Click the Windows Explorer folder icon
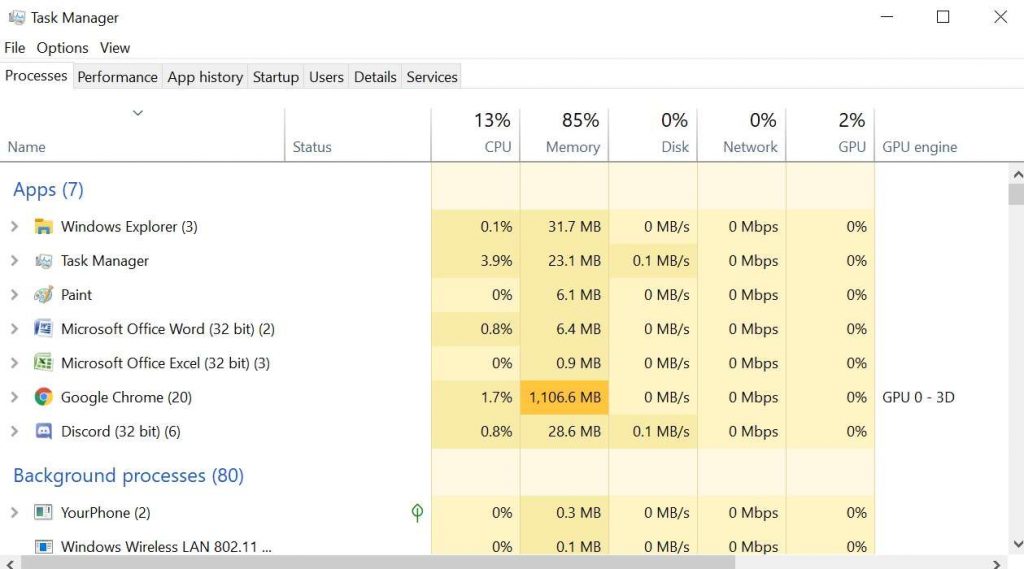This screenshot has width=1024, height=569. pyautogui.click(x=43, y=227)
